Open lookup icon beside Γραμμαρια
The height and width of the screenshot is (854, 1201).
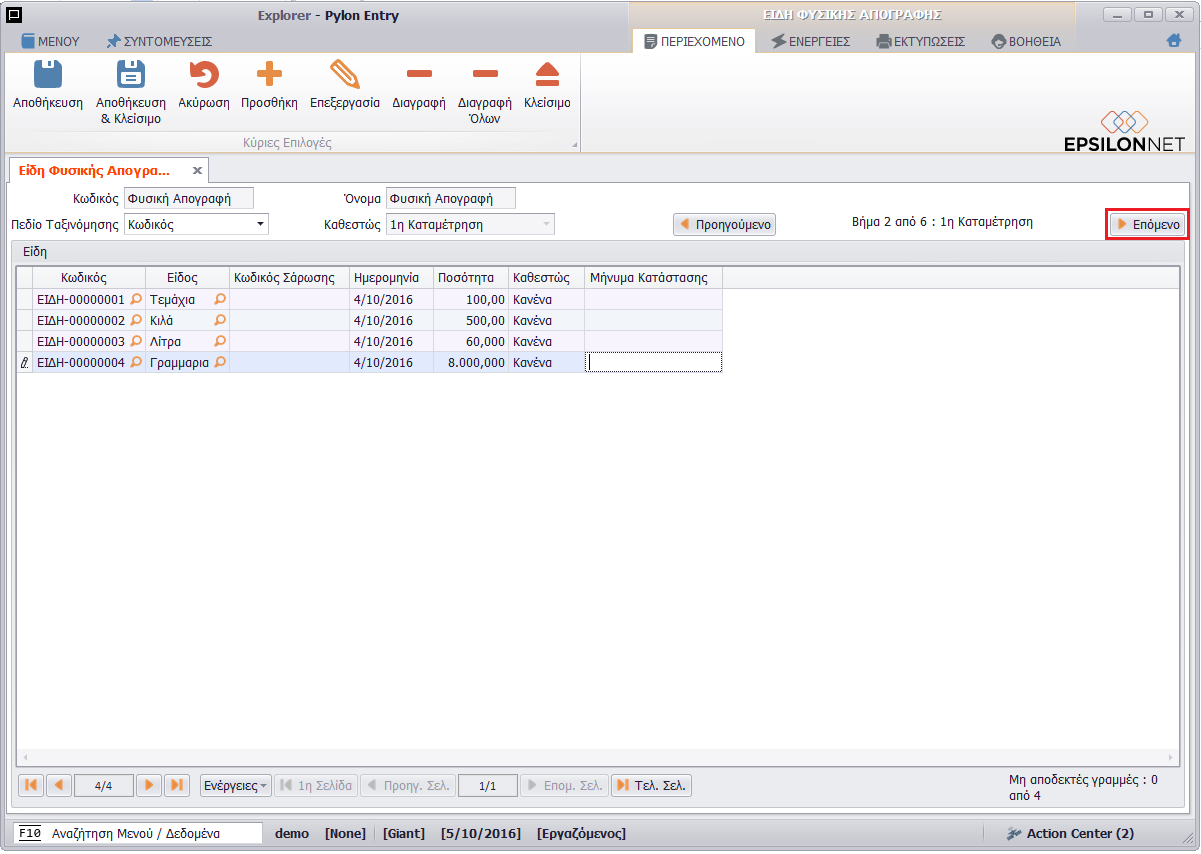220,362
